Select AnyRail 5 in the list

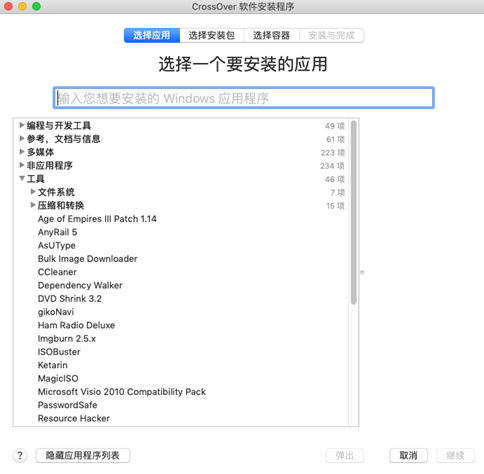(57, 232)
